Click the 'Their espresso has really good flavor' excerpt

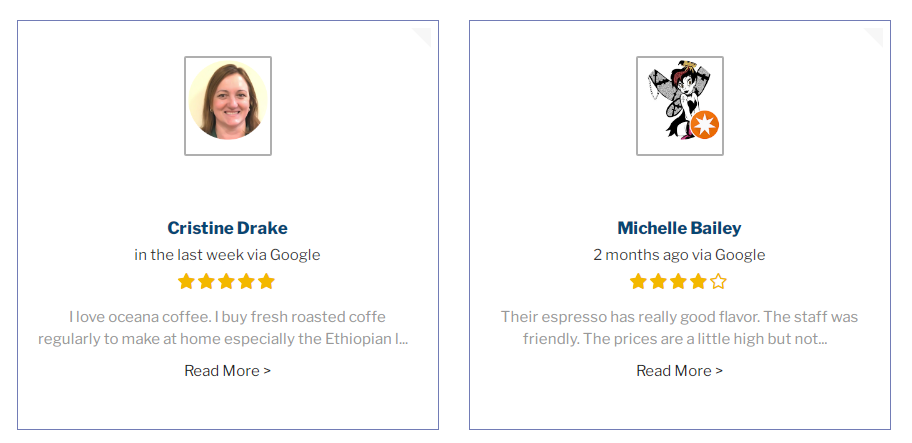[679, 328]
